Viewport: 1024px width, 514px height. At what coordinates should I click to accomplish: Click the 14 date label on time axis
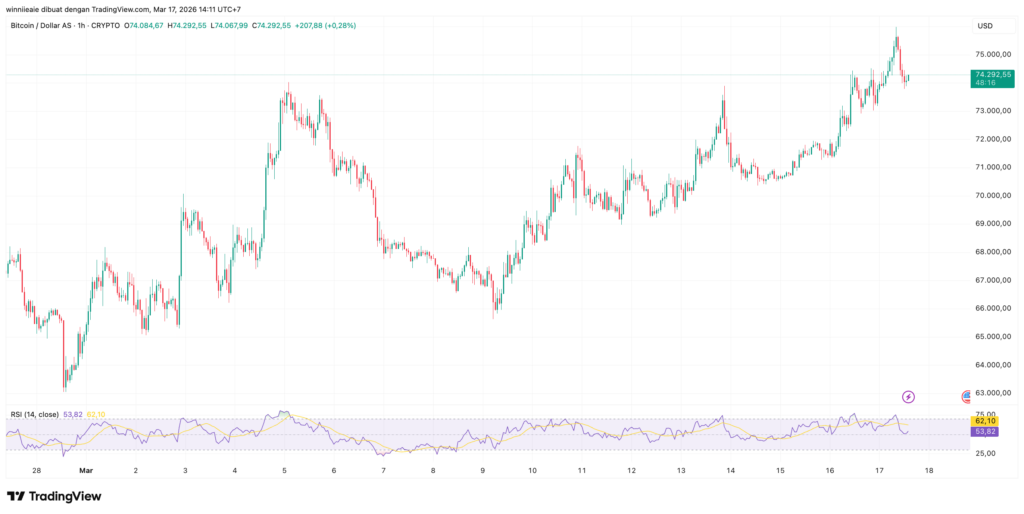point(730,470)
